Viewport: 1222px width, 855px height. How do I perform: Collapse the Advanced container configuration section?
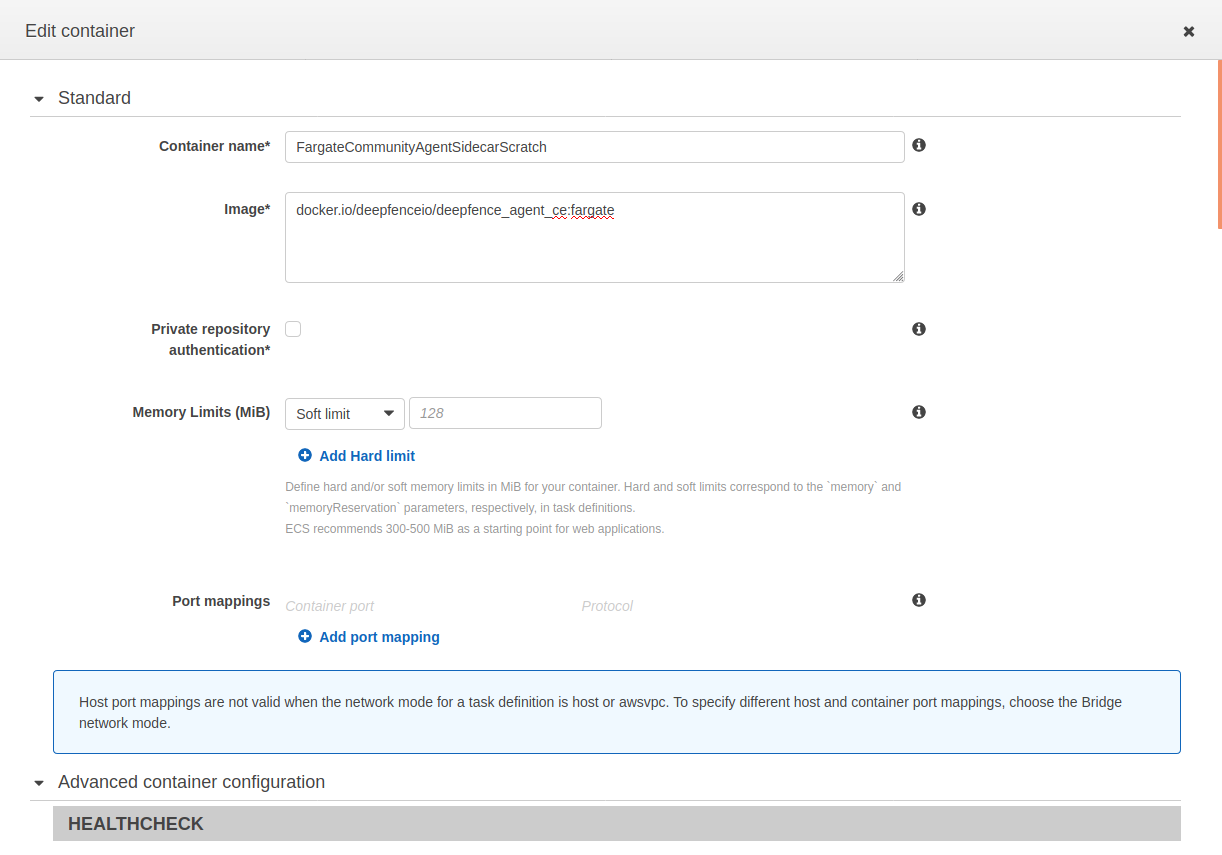[x=38, y=782]
